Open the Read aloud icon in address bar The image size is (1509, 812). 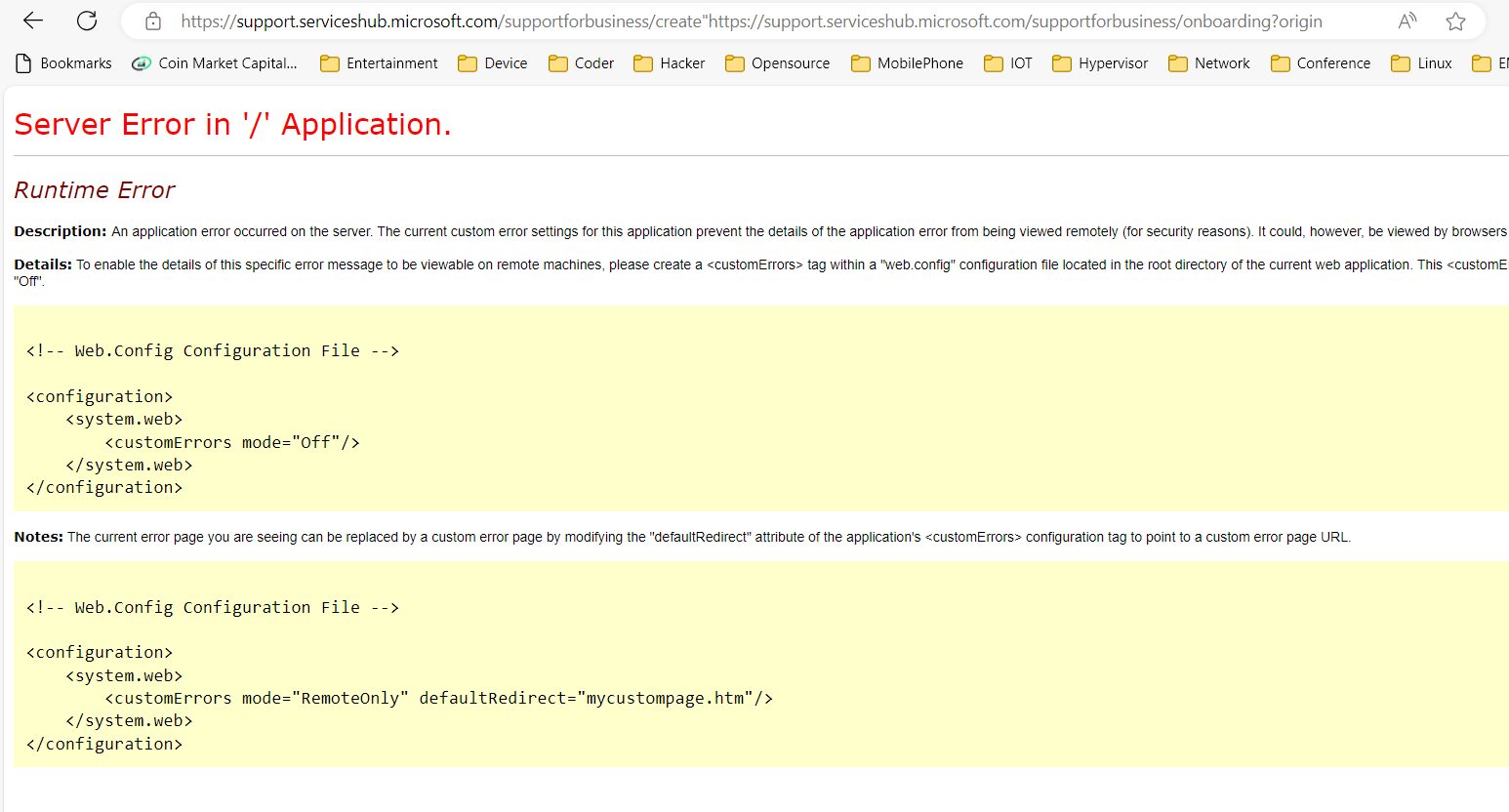pyautogui.click(x=1407, y=20)
